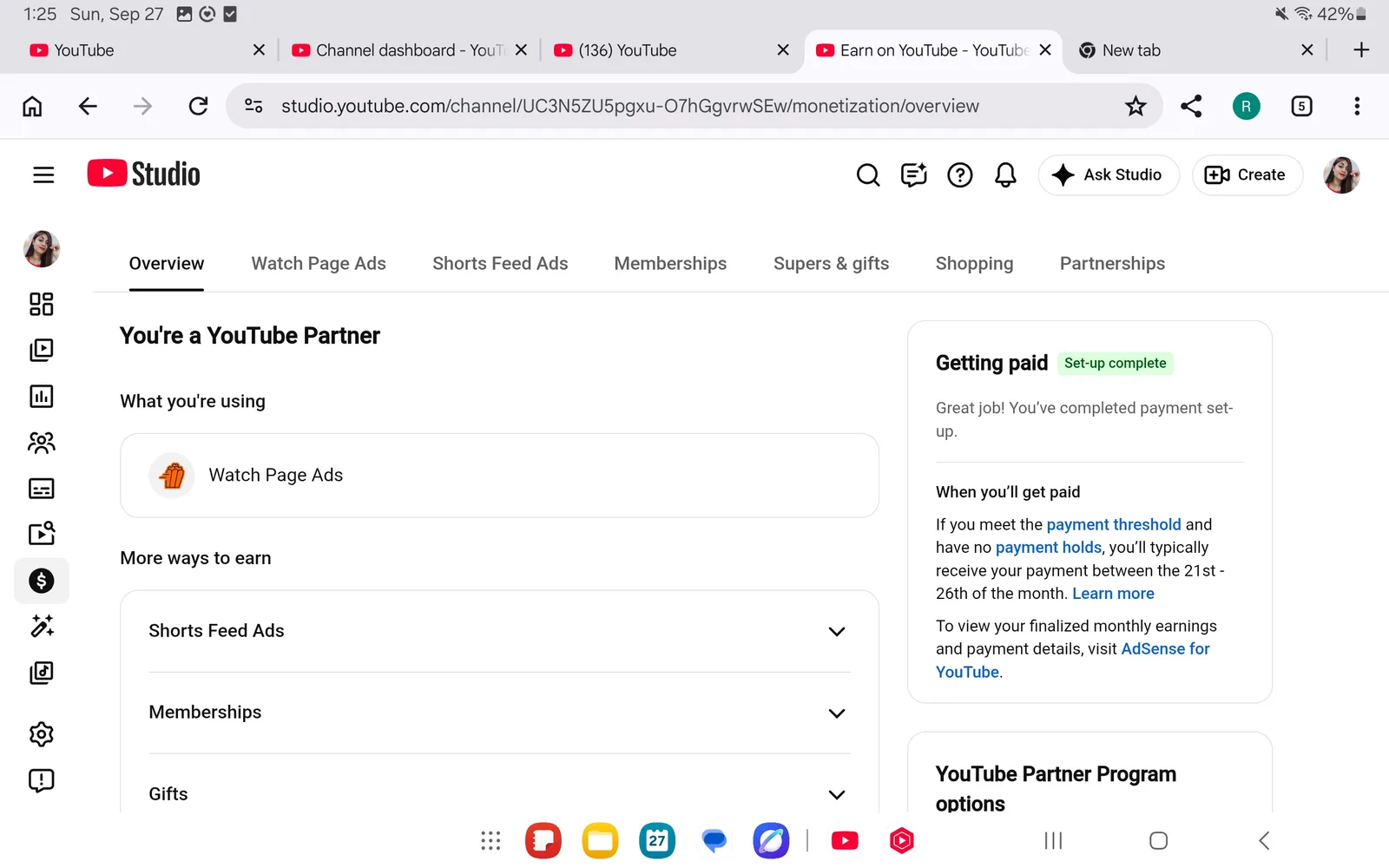
Task: Open Settings gear in sidebar
Action: pos(42,734)
